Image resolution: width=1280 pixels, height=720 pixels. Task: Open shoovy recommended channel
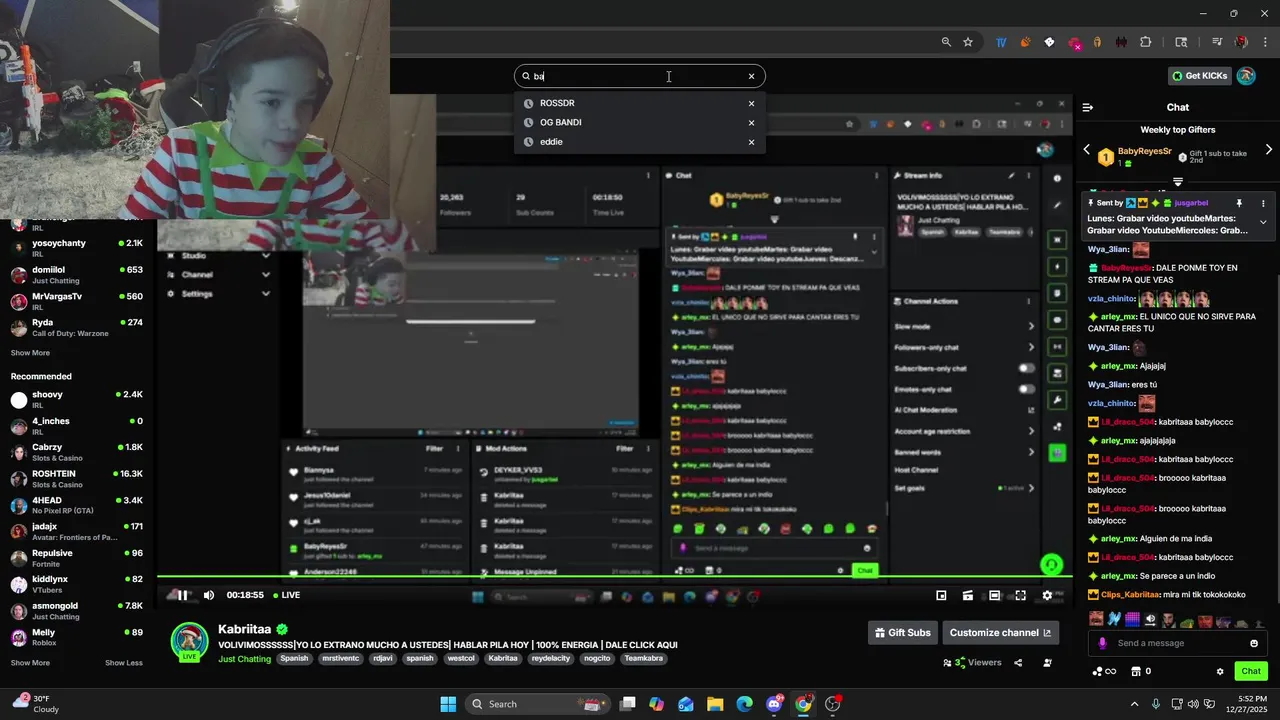[77, 400]
